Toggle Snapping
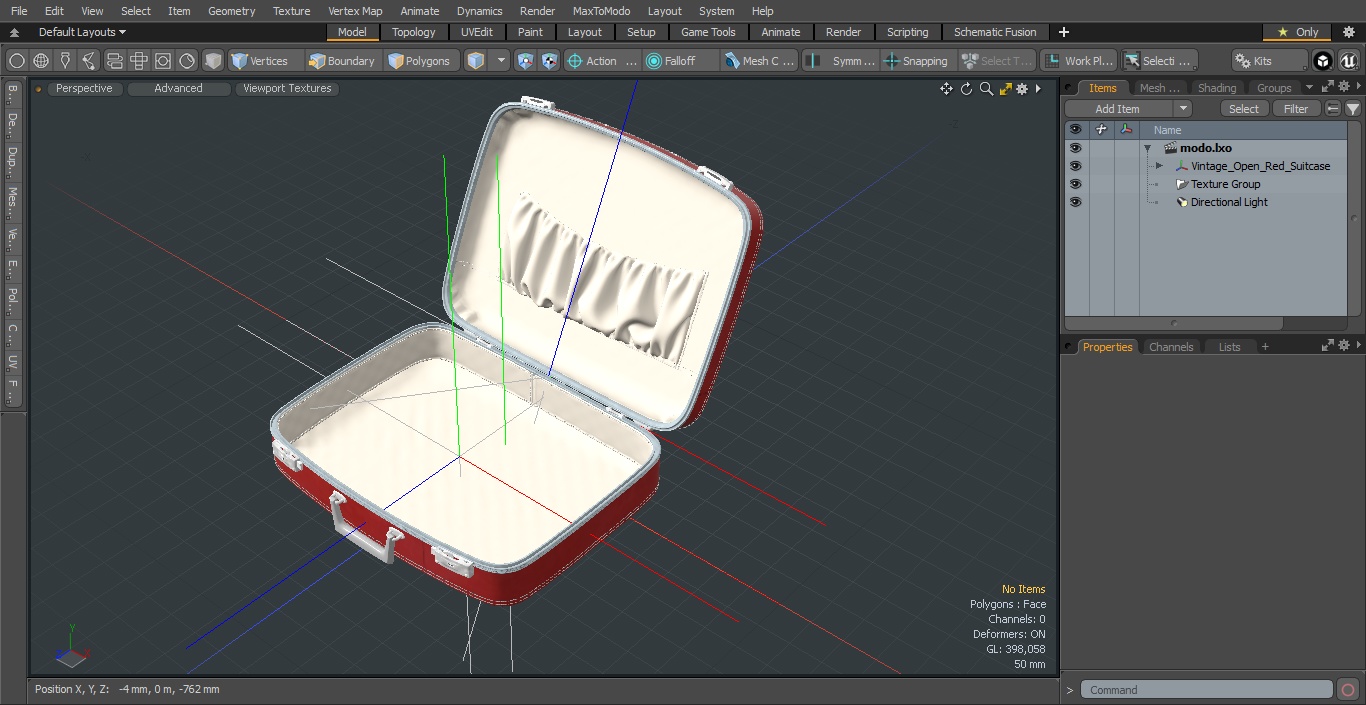The width and height of the screenshot is (1366, 705). pyautogui.click(x=917, y=61)
